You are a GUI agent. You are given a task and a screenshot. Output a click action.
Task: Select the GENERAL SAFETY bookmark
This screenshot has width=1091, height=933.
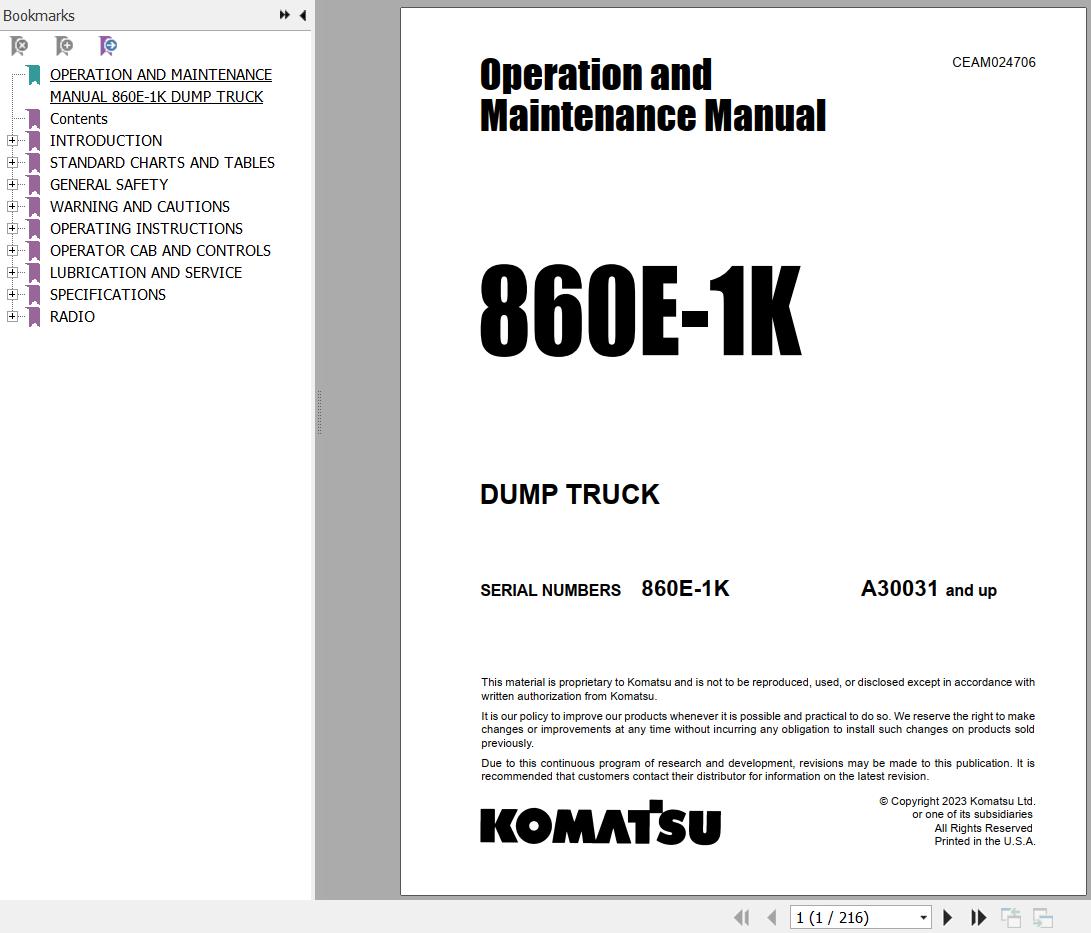pos(109,184)
